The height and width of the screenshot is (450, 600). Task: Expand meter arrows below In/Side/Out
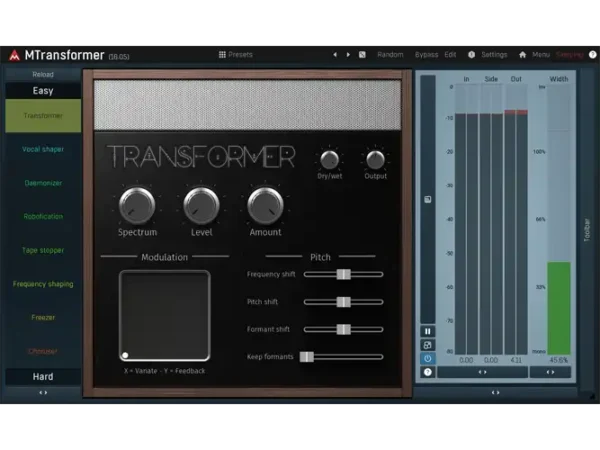(483, 372)
